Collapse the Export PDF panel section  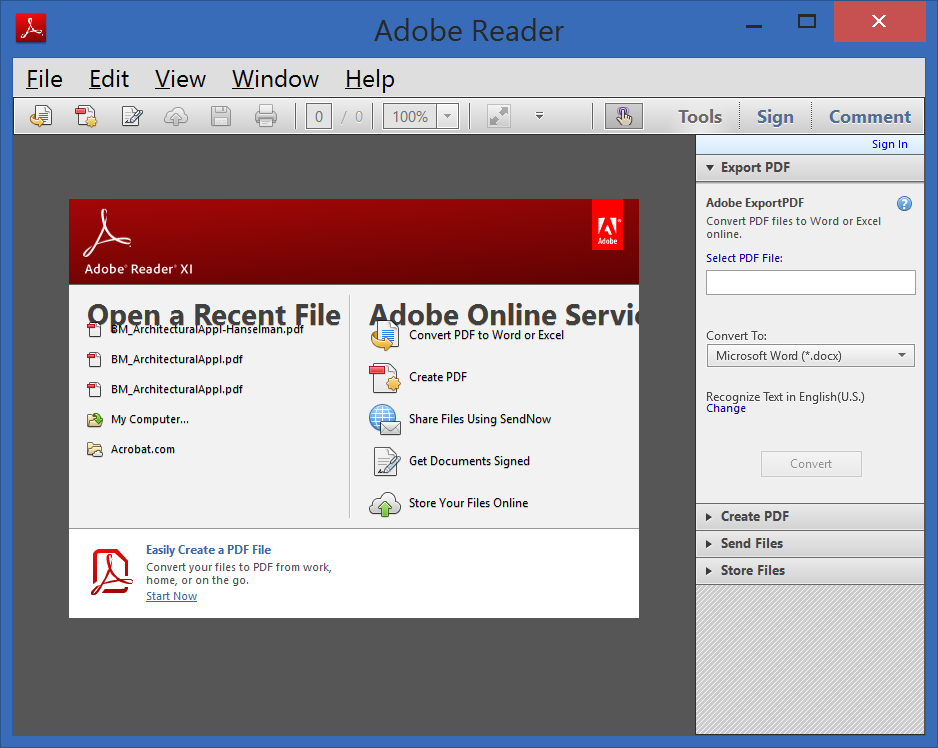(x=755, y=168)
